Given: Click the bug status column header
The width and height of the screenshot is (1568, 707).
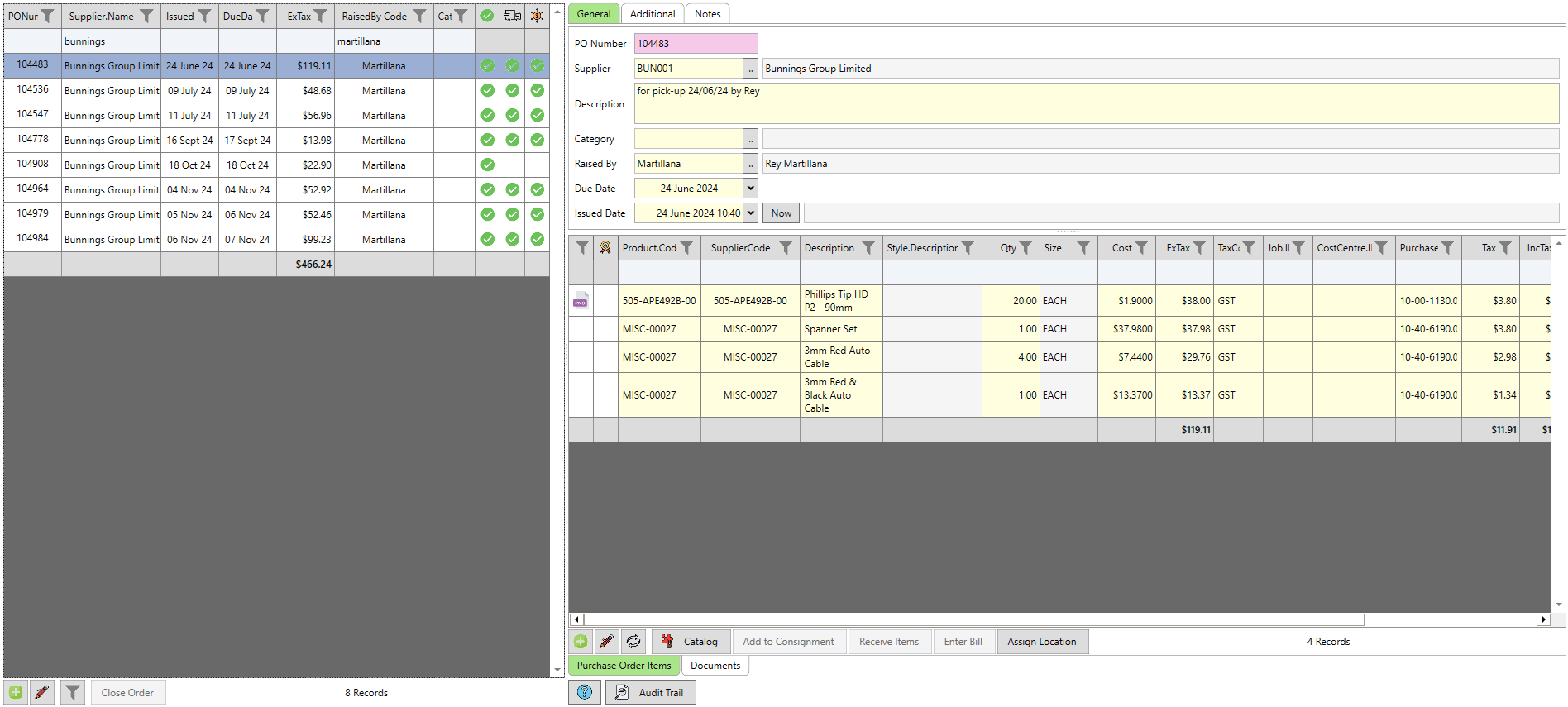Looking at the screenshot, I should pyautogui.click(x=538, y=16).
